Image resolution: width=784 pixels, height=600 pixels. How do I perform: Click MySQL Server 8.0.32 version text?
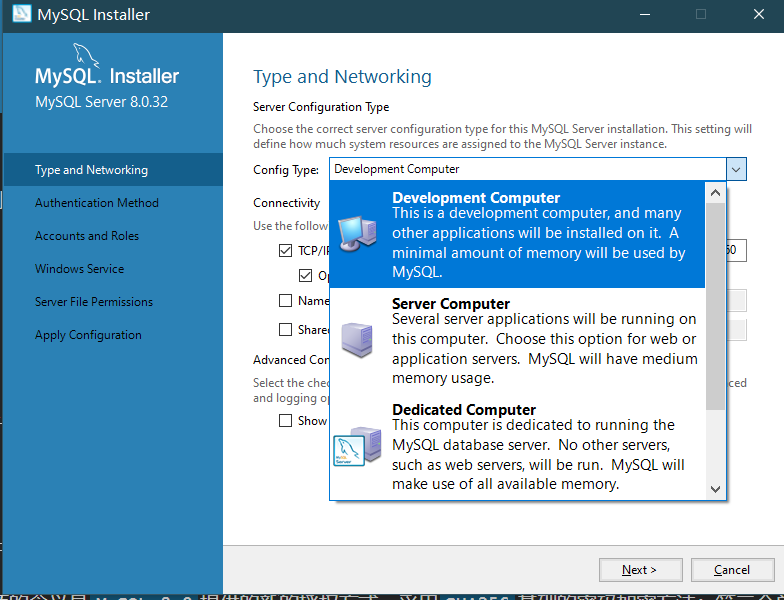(x=102, y=102)
